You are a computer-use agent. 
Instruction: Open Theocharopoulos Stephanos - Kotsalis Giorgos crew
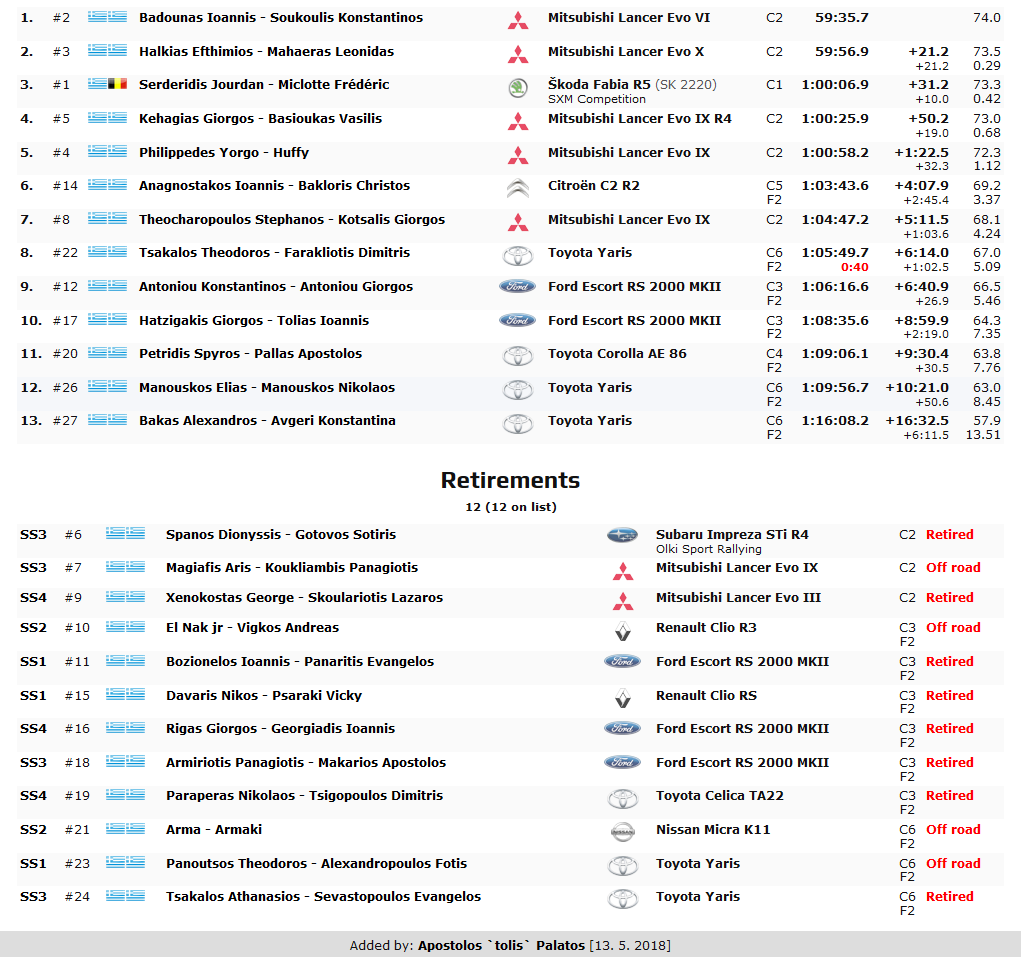tap(292, 219)
